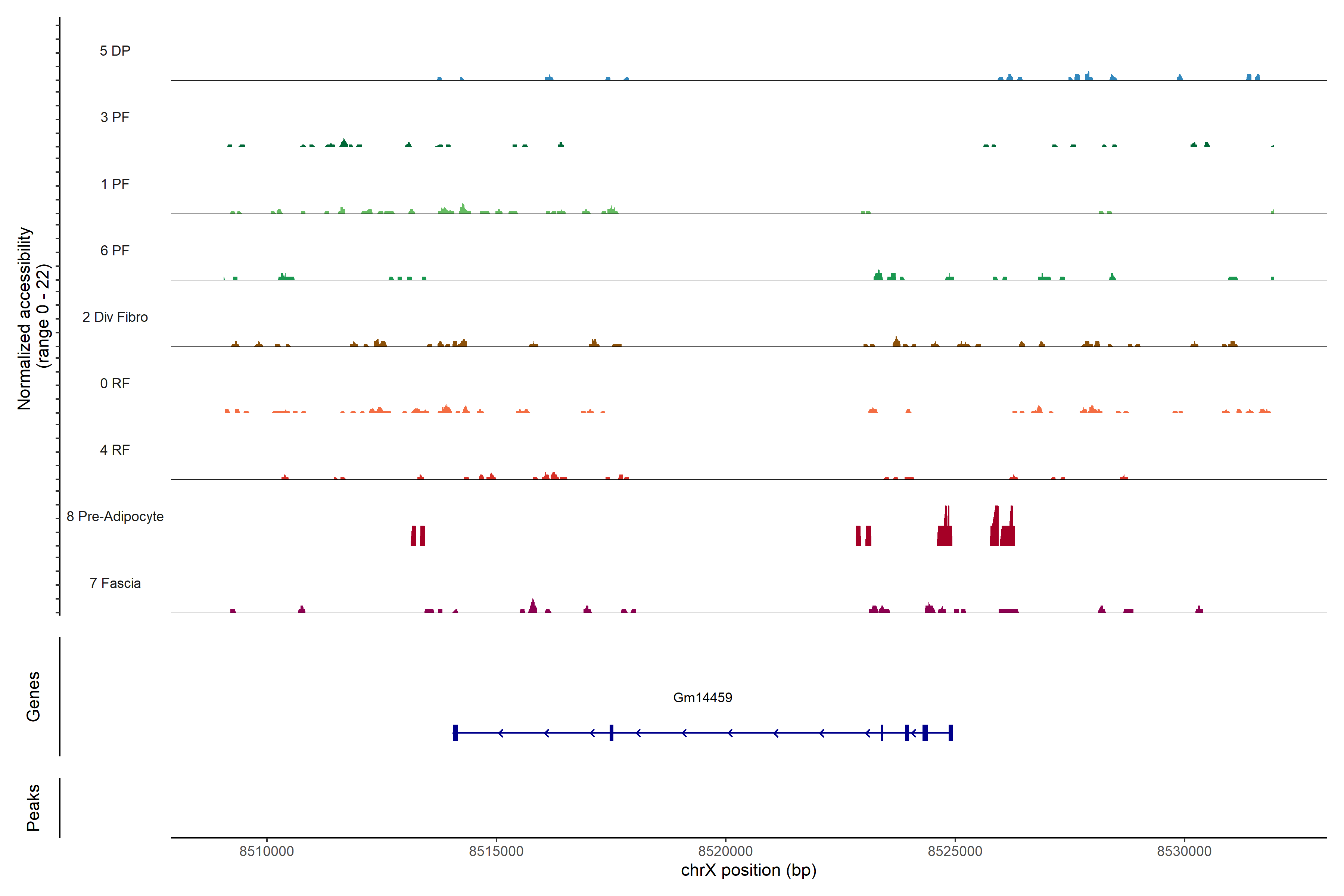Screen dimensions: 1344x896
Task: Click the rightmost Gm14459 exon block
Action: pos(951,732)
